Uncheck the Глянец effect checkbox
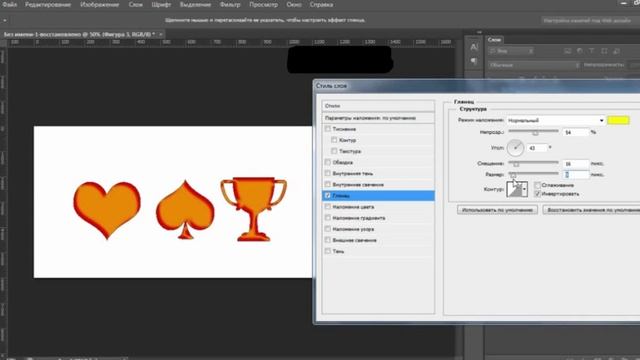The image size is (640, 360). (328, 196)
